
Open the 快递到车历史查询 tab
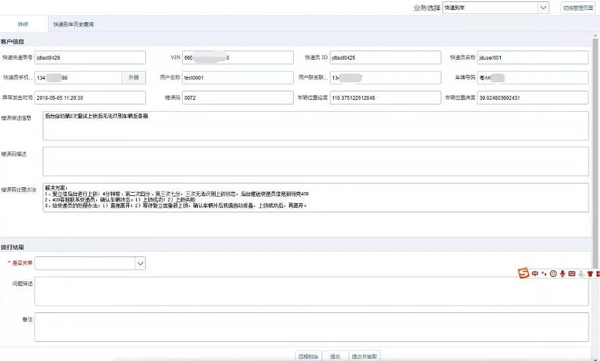73,24
